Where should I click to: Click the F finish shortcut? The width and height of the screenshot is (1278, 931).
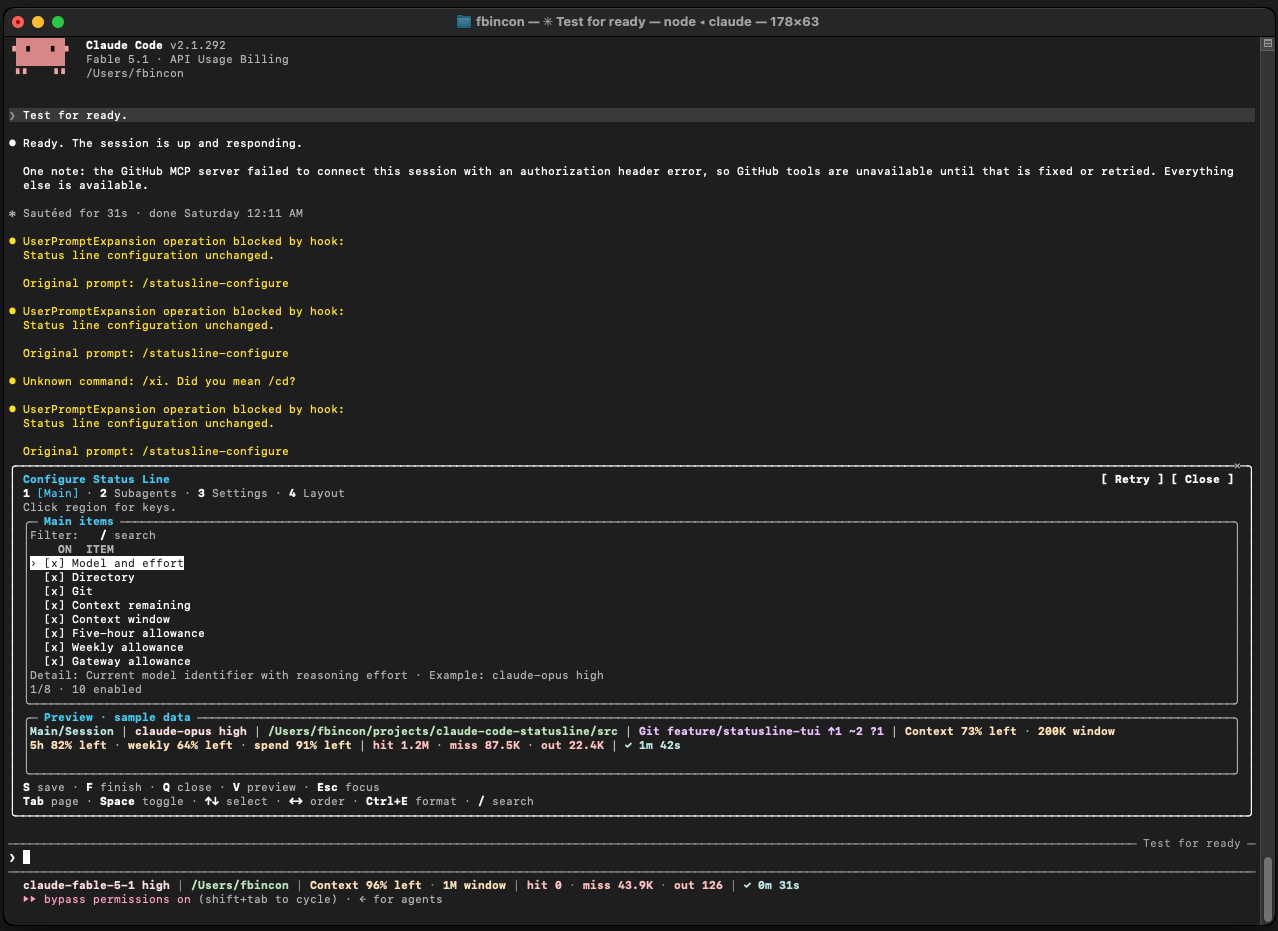(x=114, y=787)
